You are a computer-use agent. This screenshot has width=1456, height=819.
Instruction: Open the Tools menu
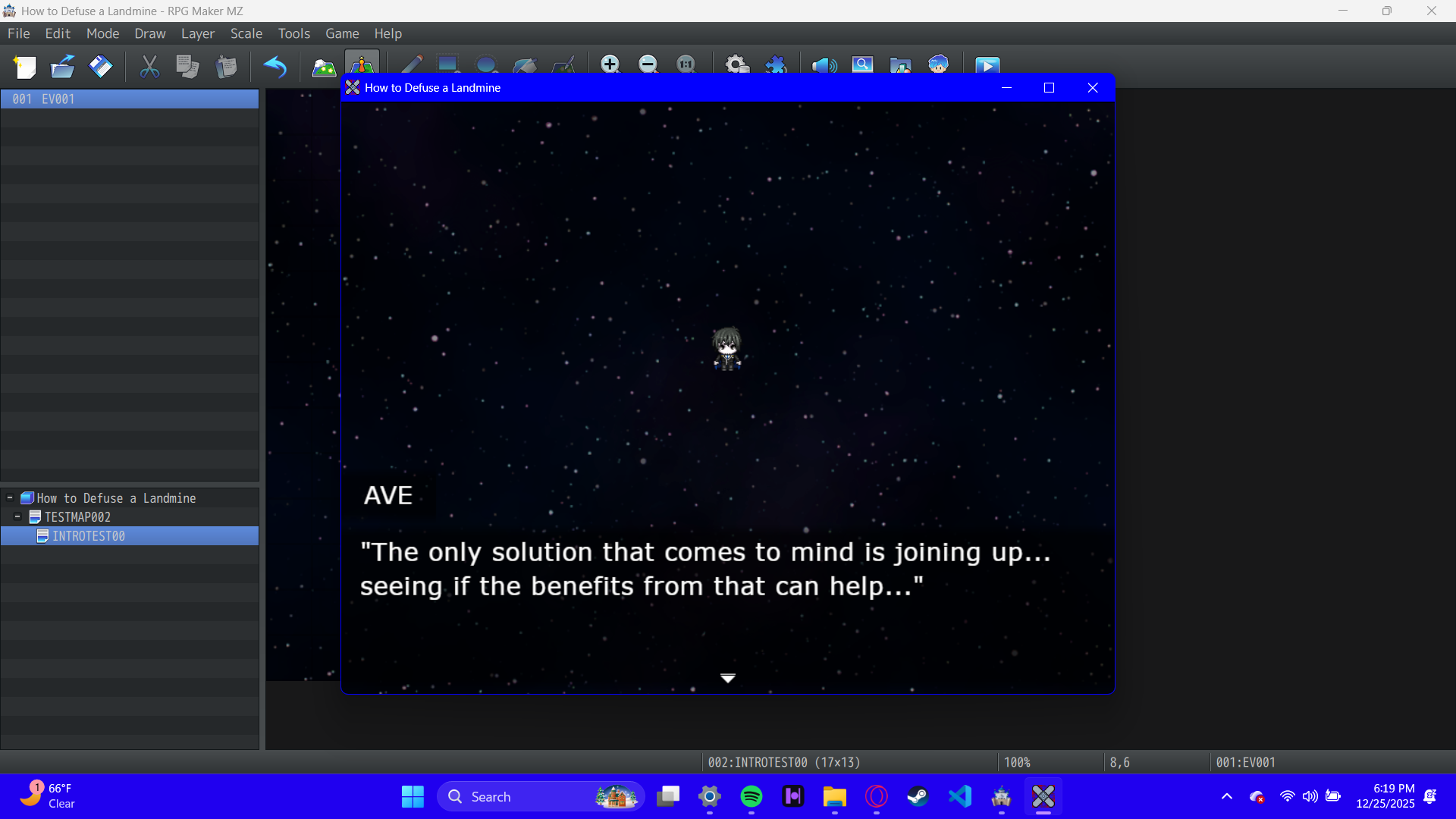(x=293, y=33)
